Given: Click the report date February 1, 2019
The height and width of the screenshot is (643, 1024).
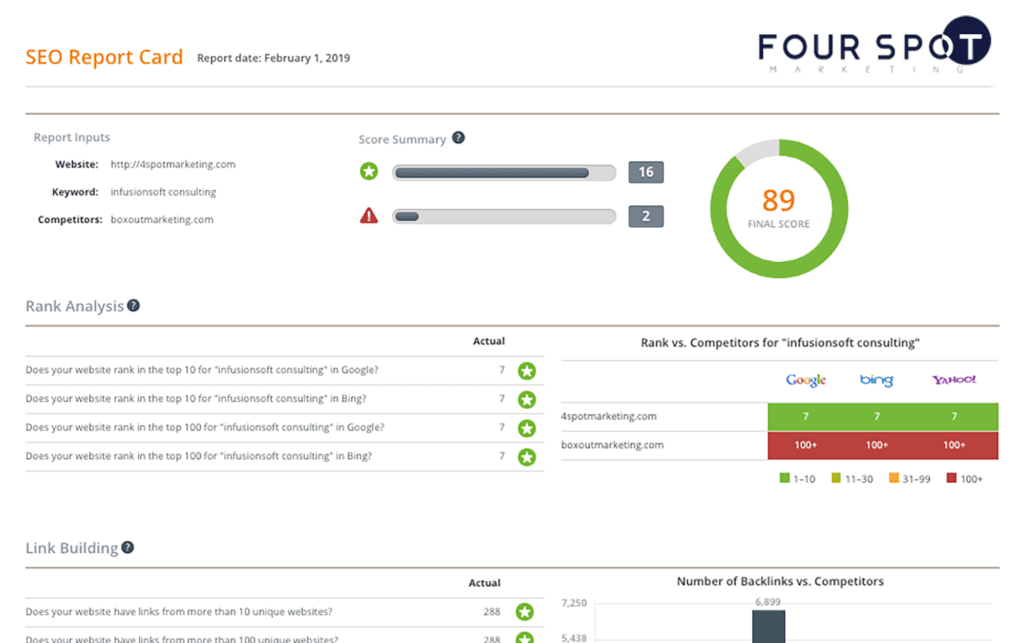Looking at the screenshot, I should [x=274, y=58].
